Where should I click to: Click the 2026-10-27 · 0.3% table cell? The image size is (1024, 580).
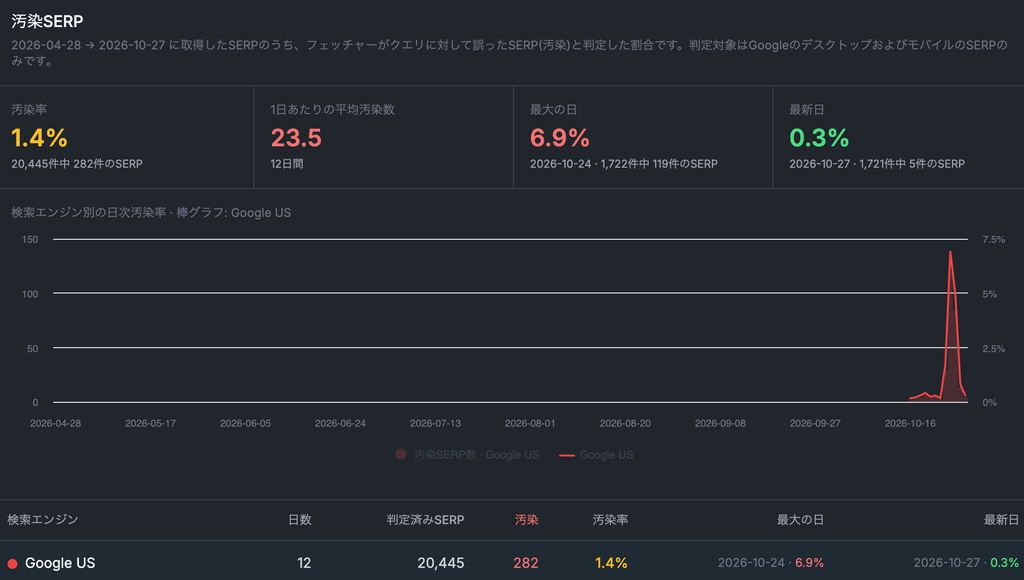[x=966, y=563]
